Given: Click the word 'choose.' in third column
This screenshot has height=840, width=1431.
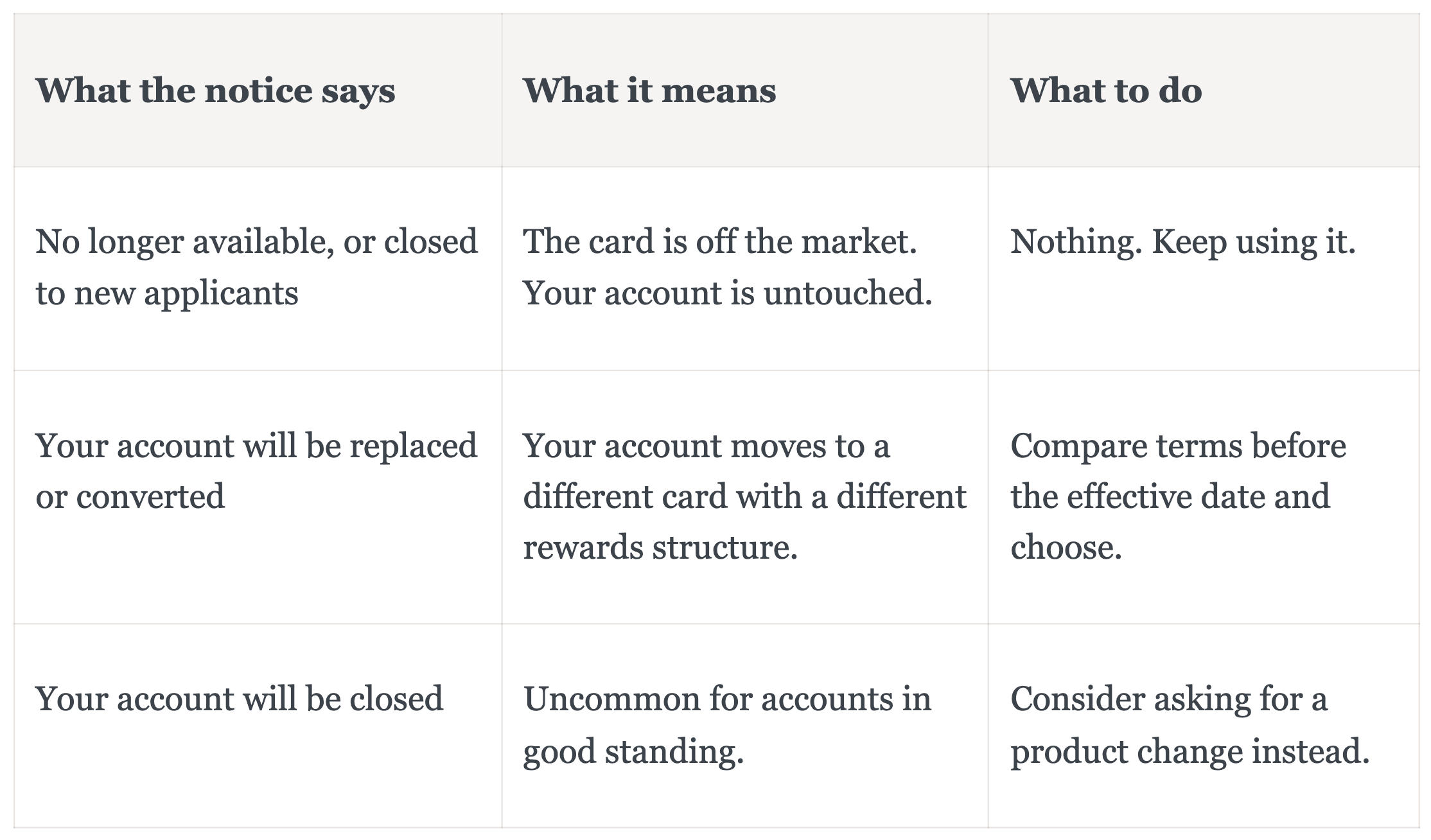Looking at the screenshot, I should click(1066, 548).
